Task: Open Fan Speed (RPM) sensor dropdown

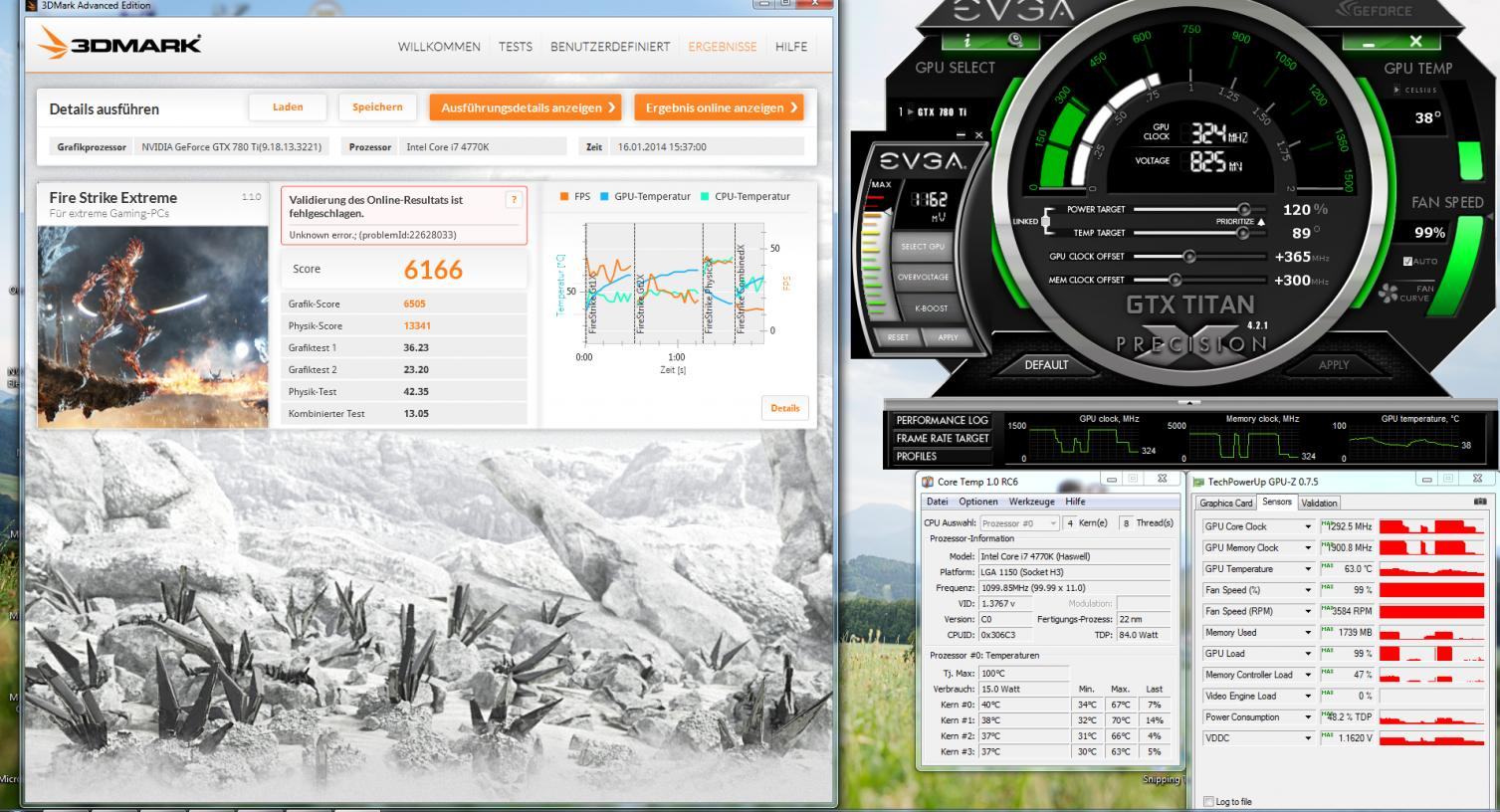Action: point(1308,611)
